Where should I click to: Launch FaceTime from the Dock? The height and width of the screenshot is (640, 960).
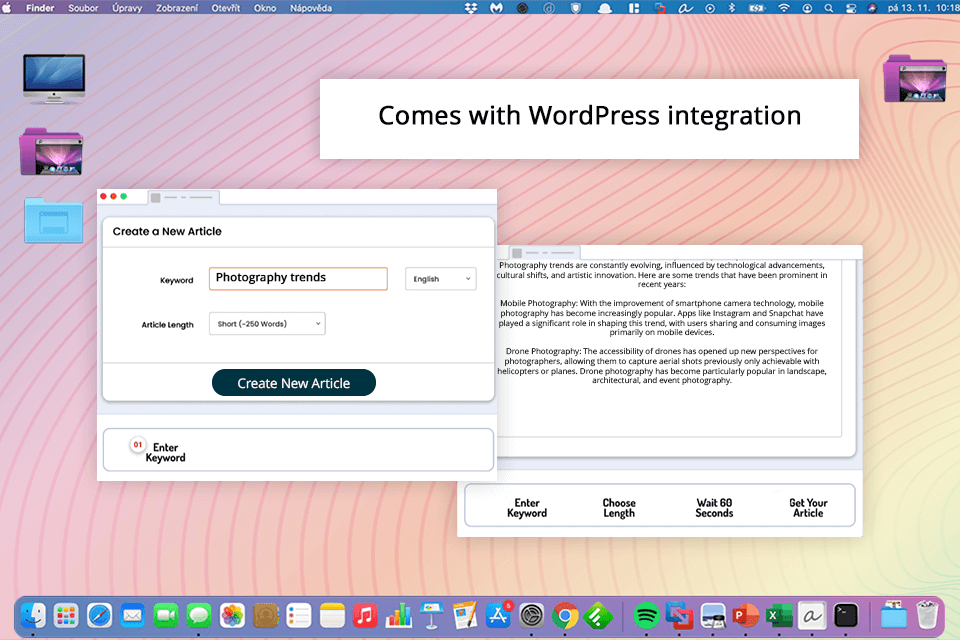[x=165, y=616]
